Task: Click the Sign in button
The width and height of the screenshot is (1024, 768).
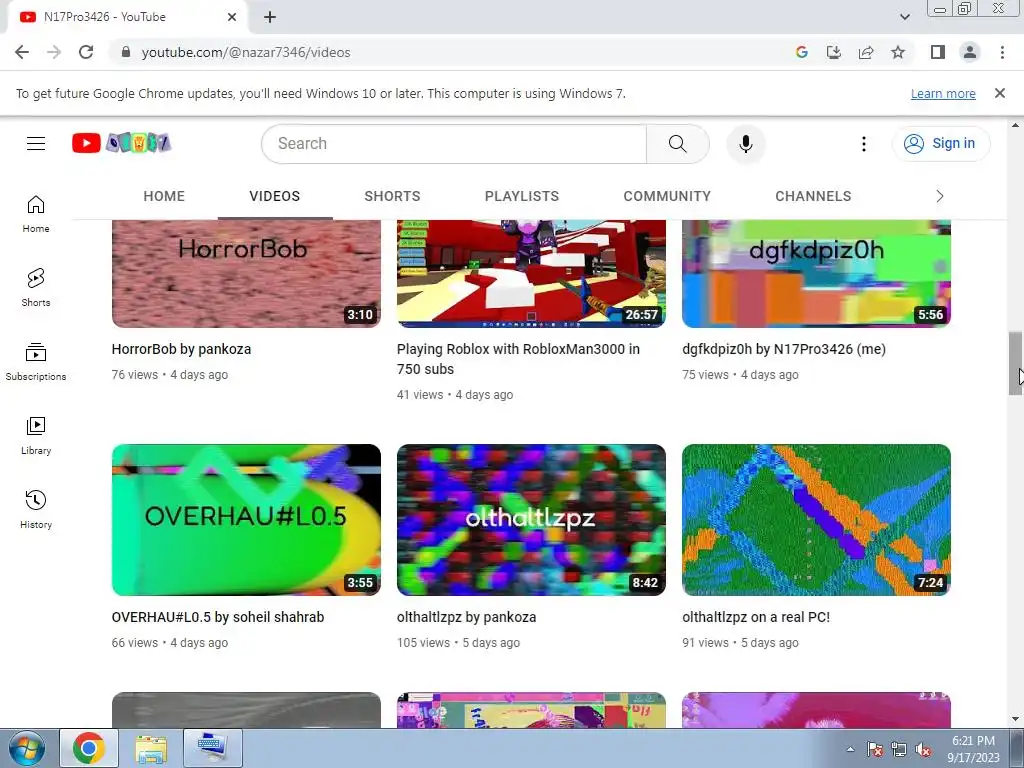Action: (x=941, y=144)
